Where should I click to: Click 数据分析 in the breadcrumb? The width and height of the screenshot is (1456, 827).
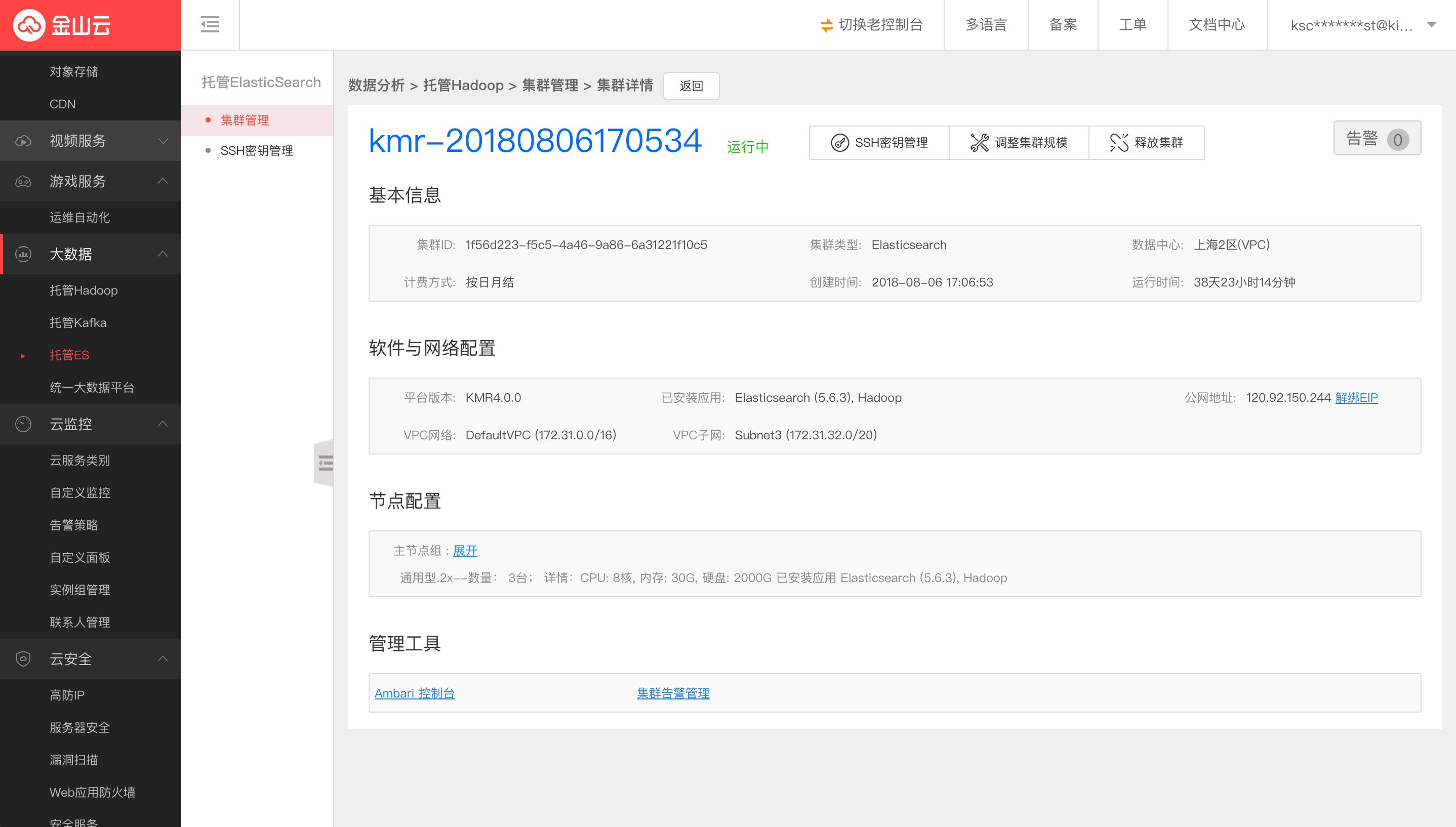pyautogui.click(x=376, y=85)
